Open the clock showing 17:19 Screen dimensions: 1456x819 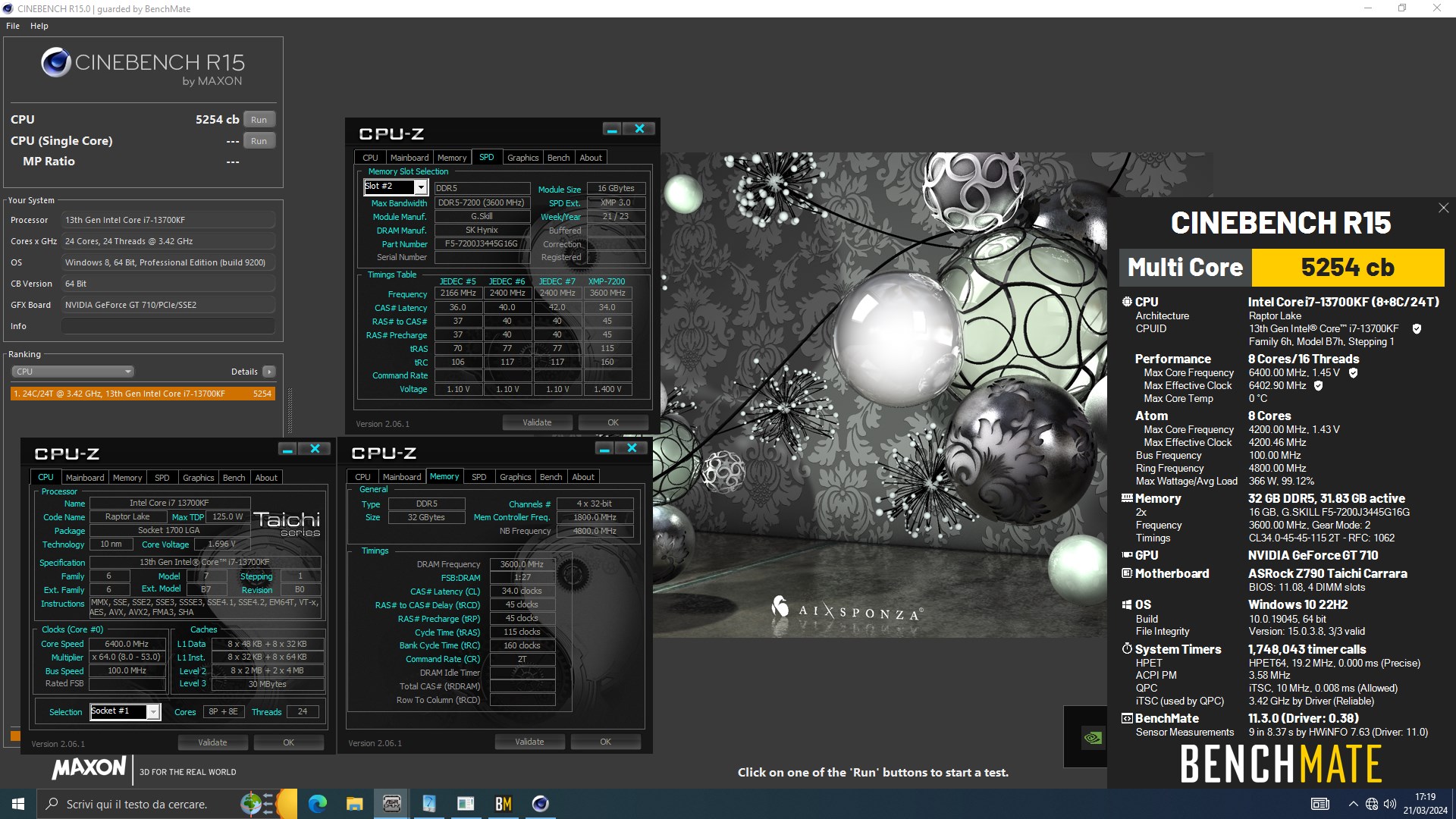click(1425, 804)
